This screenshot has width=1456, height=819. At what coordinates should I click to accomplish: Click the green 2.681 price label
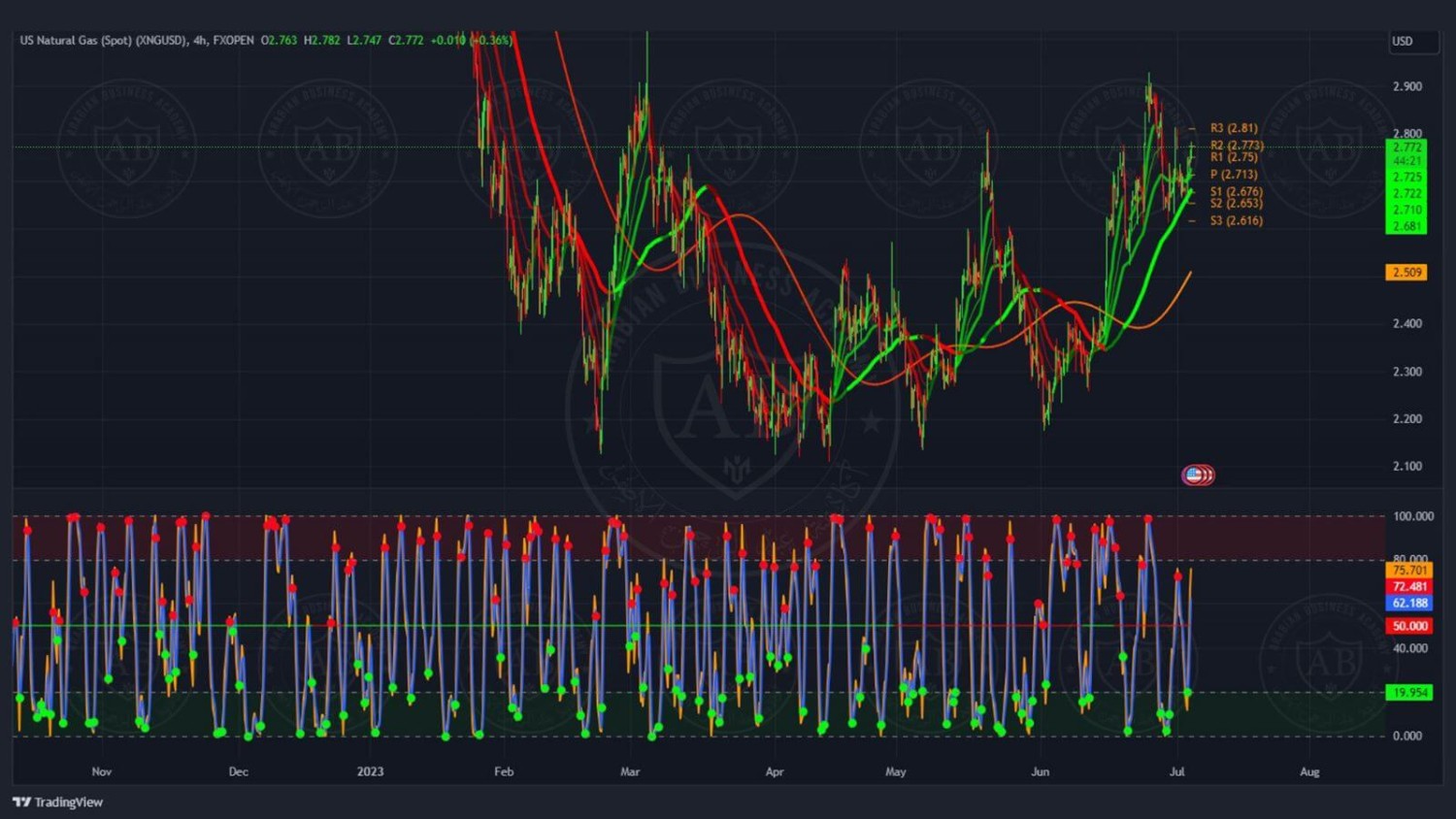pos(1406,226)
